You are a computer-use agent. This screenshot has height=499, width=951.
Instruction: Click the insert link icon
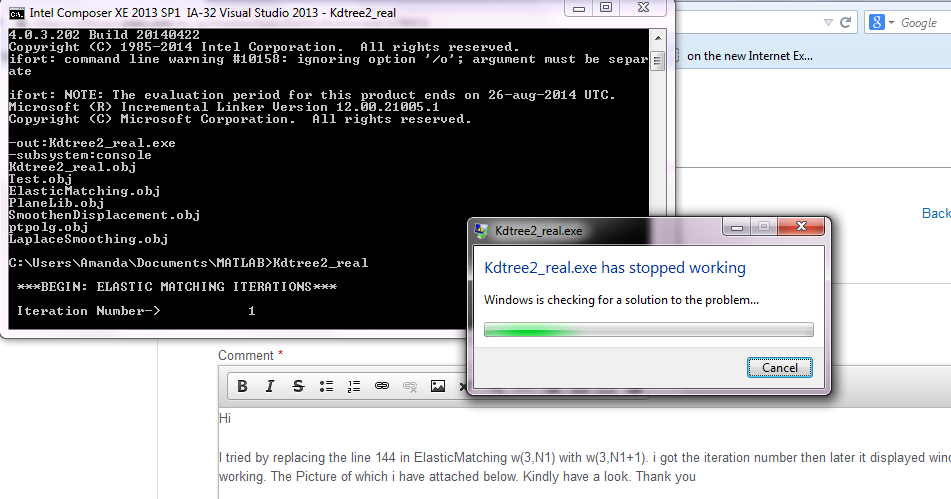[381, 386]
